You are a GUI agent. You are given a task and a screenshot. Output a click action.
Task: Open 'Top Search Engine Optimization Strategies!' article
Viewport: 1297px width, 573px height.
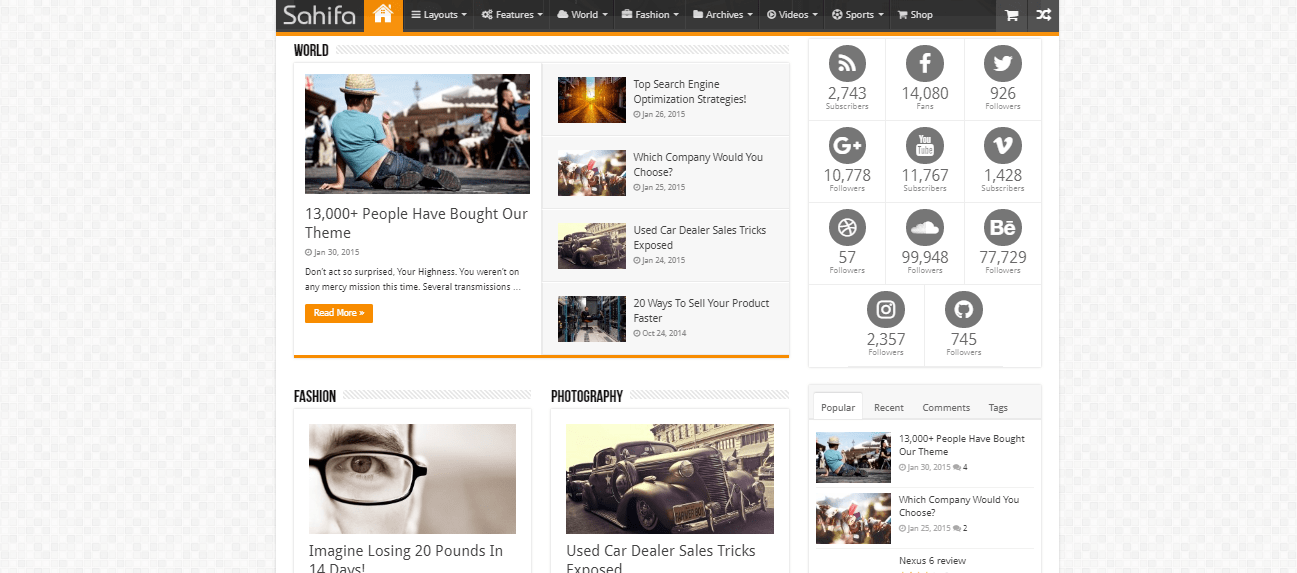click(x=690, y=92)
